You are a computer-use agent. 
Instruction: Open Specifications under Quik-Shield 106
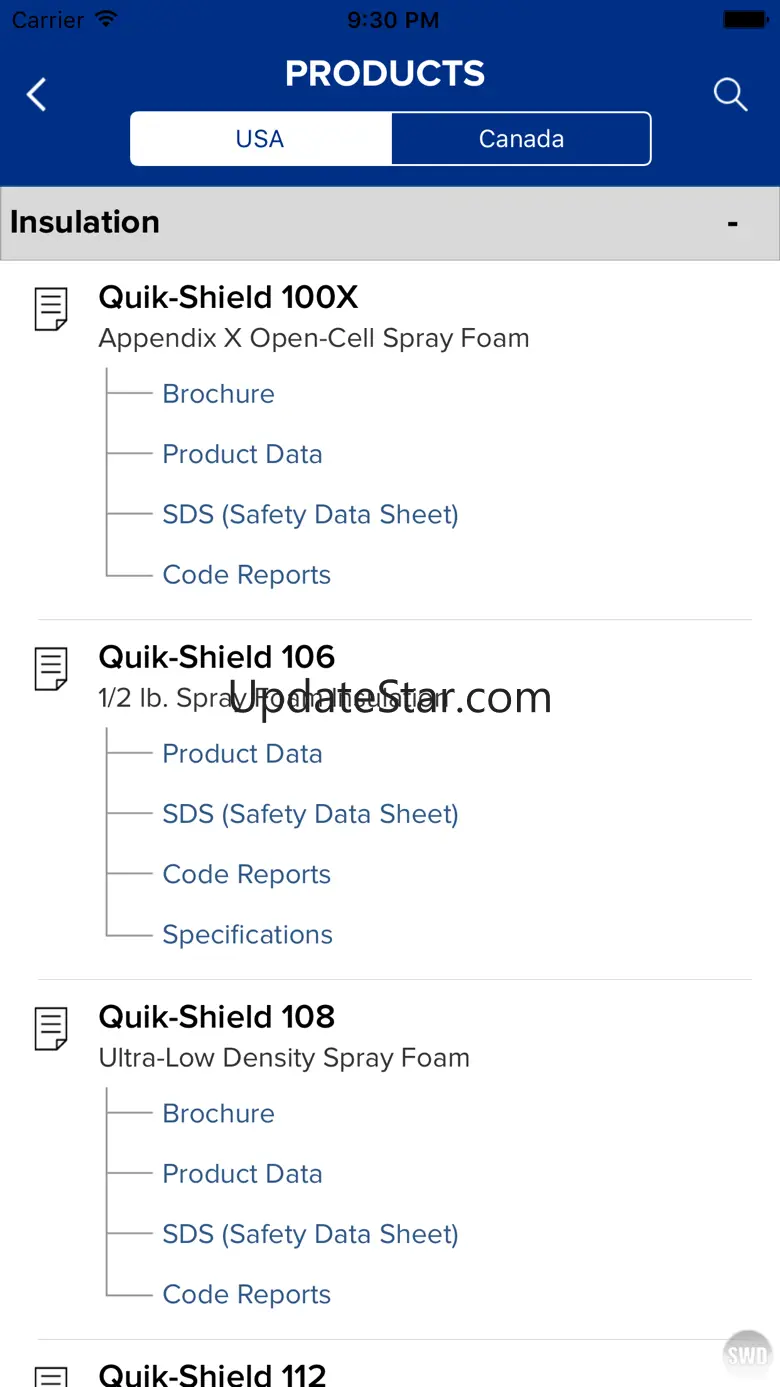[247, 934]
